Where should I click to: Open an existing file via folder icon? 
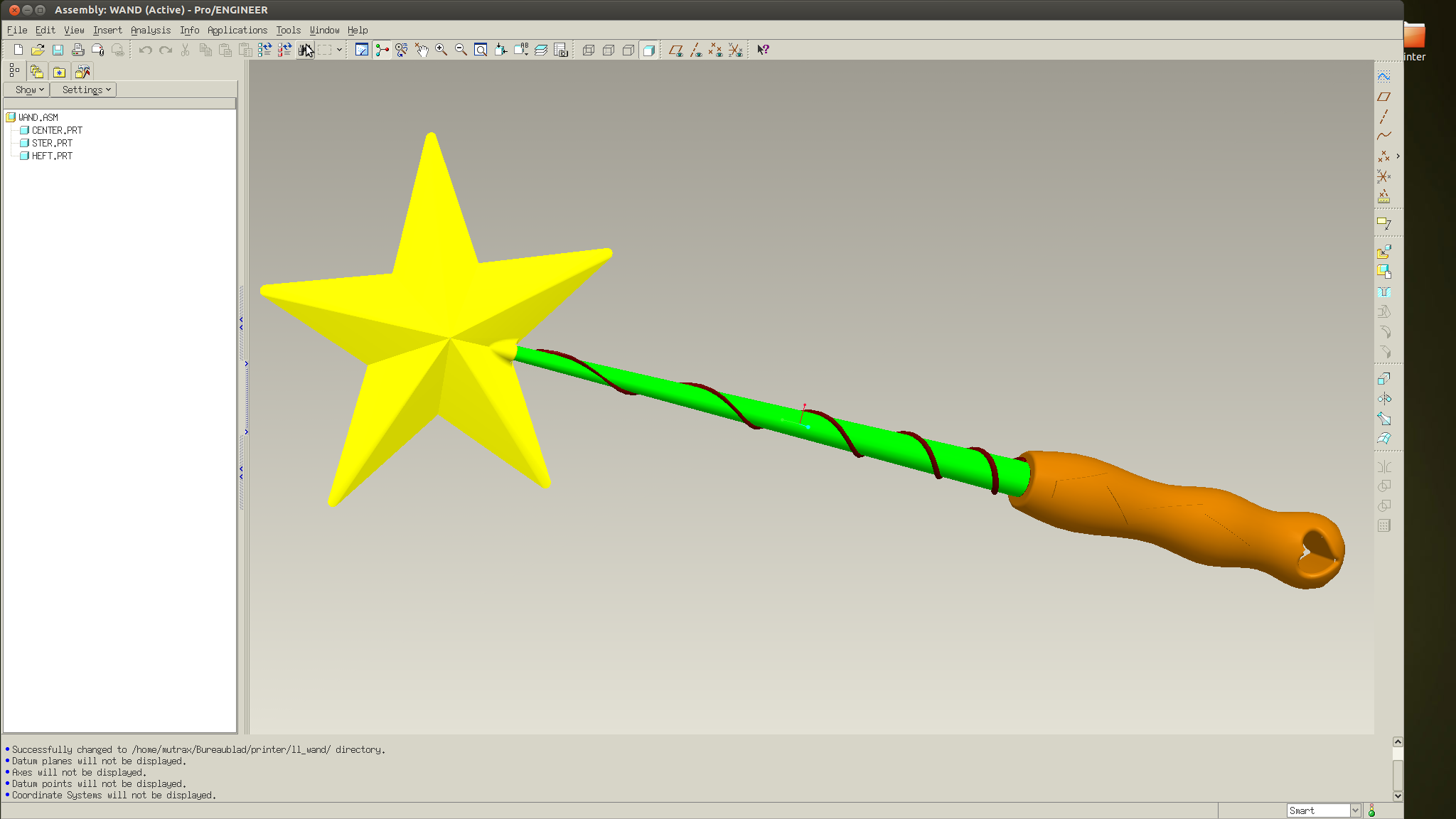coord(38,50)
